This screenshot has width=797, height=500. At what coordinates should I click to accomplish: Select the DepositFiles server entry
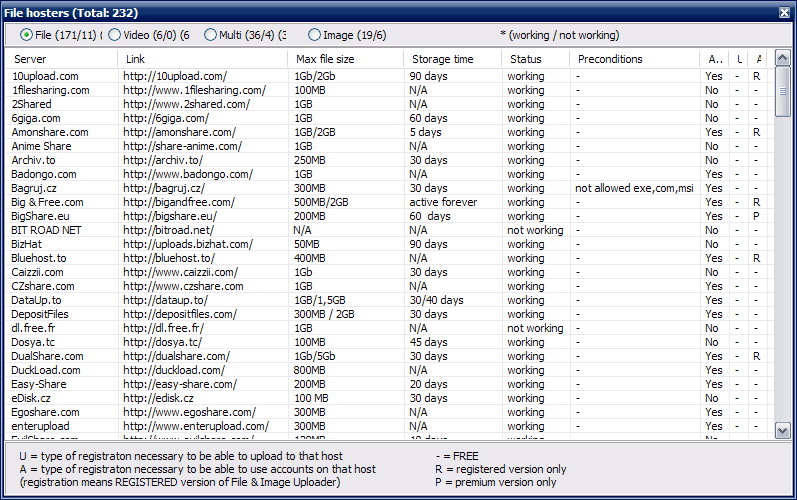pos(40,314)
